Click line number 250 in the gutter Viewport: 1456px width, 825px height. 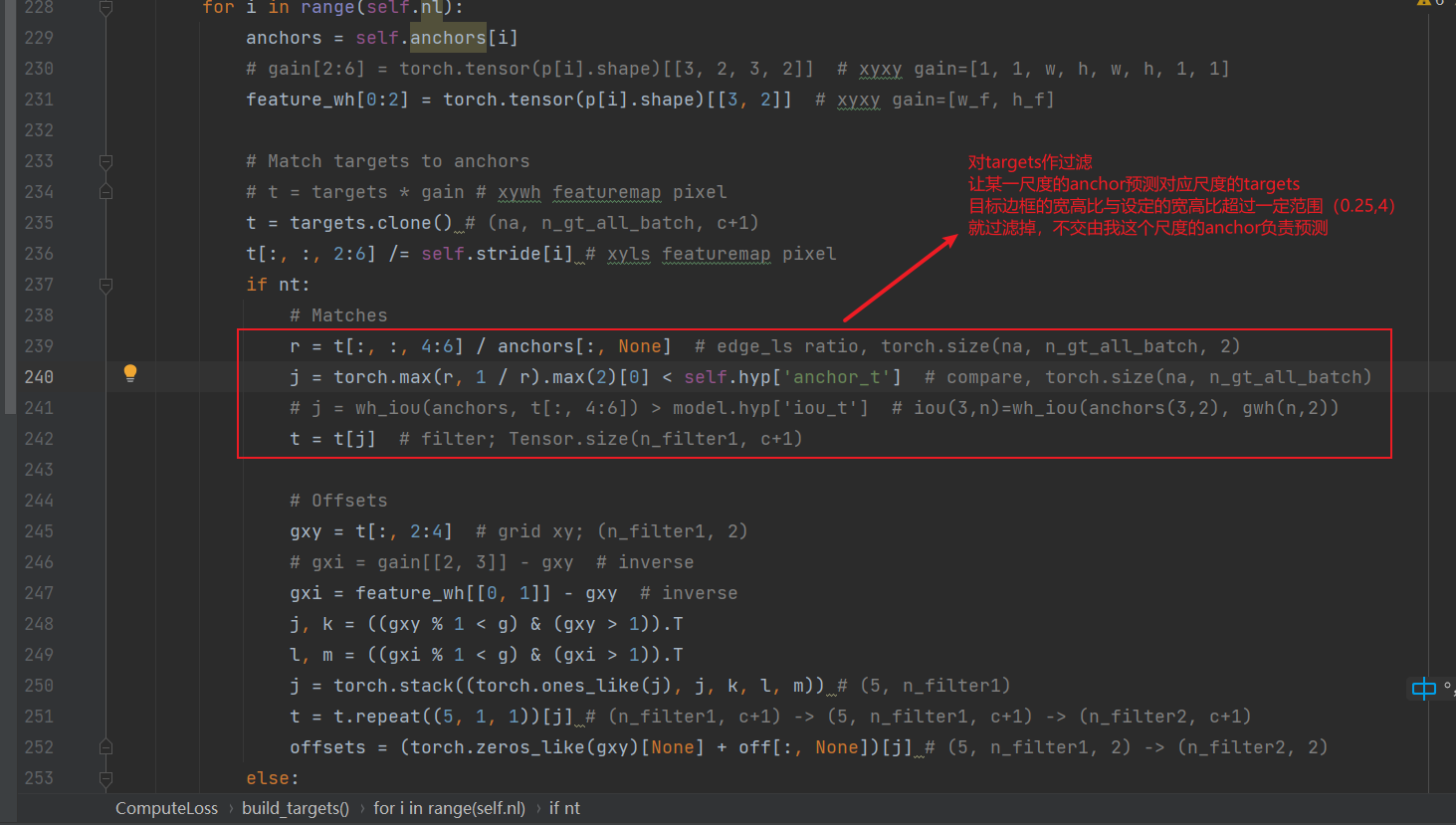(x=39, y=686)
